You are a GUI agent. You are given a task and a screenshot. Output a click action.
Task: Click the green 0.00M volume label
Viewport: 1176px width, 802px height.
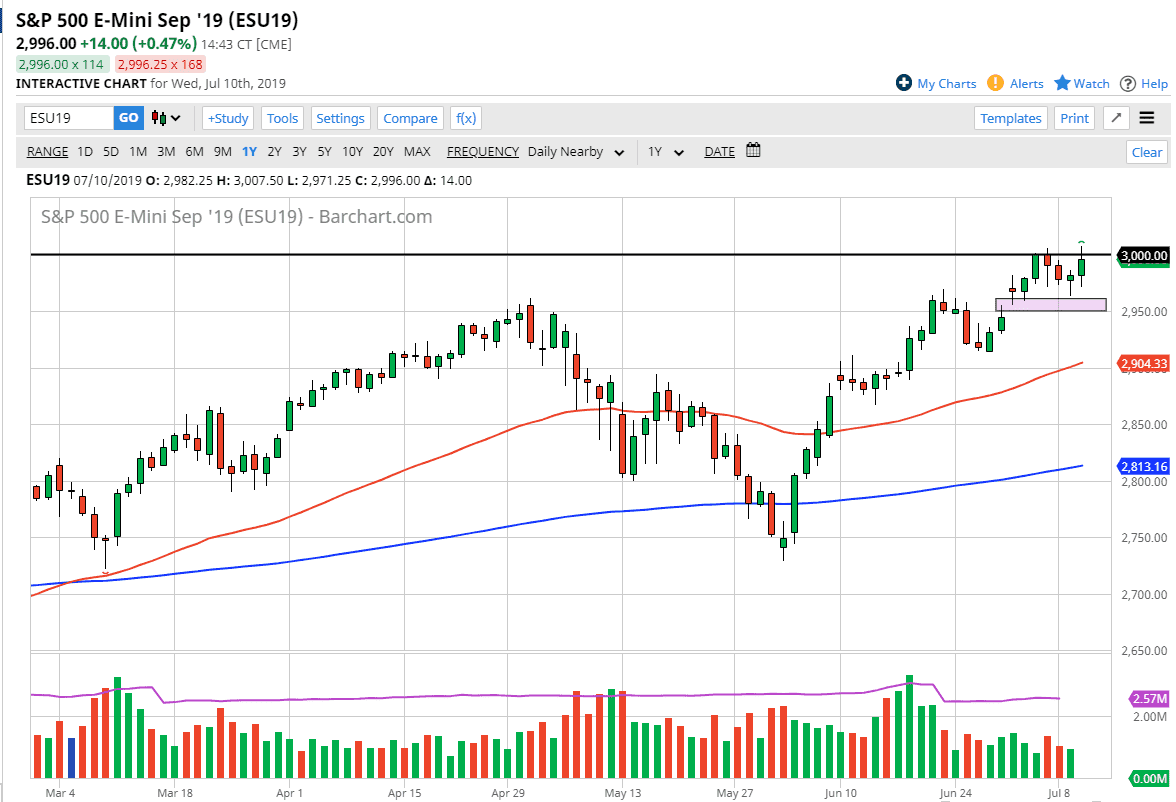(x=1149, y=779)
